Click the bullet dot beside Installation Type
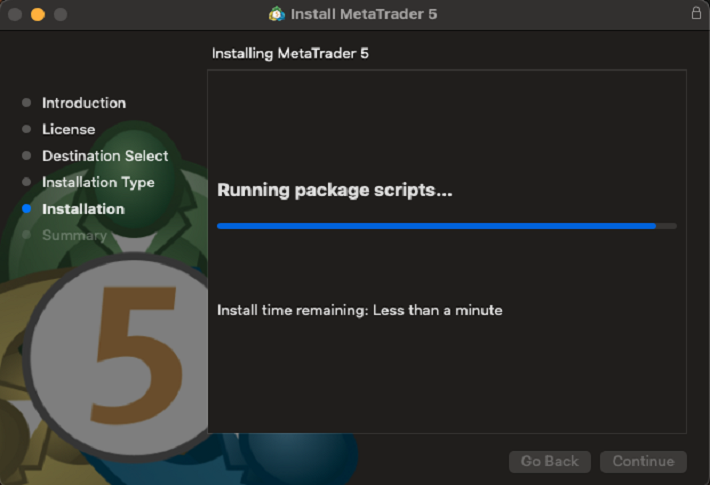The height and width of the screenshot is (485, 710). [27, 182]
